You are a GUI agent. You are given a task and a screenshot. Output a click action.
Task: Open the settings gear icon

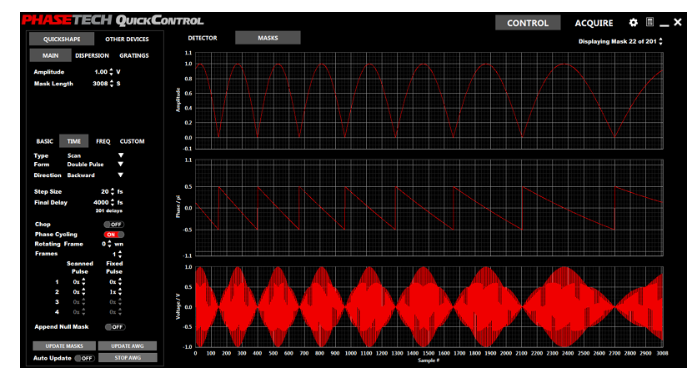633,22
